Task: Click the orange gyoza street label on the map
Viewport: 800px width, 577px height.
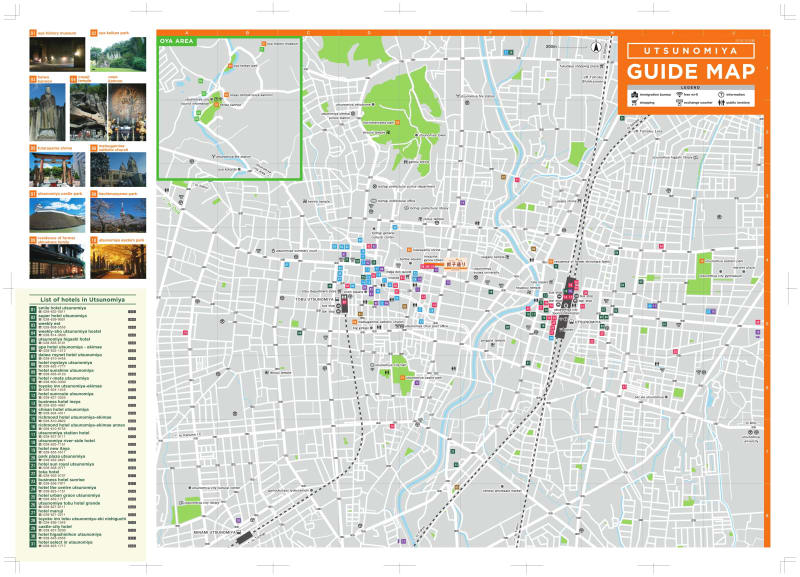Action: point(454,264)
